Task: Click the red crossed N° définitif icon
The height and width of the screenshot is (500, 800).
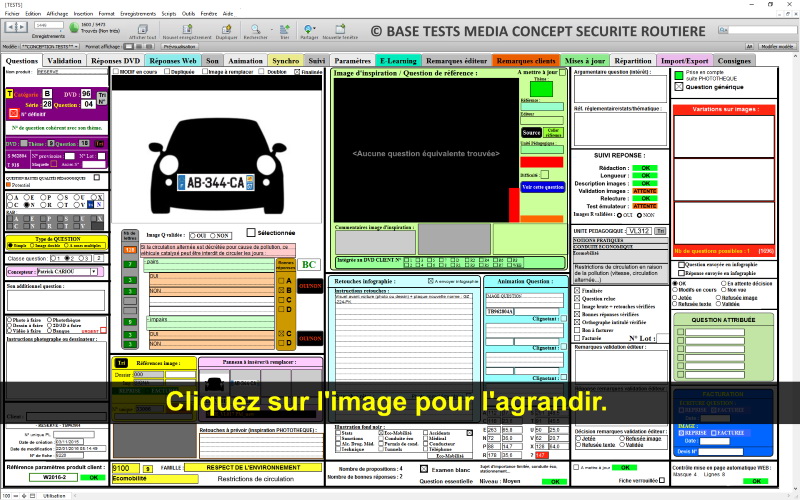Action: click(14, 113)
